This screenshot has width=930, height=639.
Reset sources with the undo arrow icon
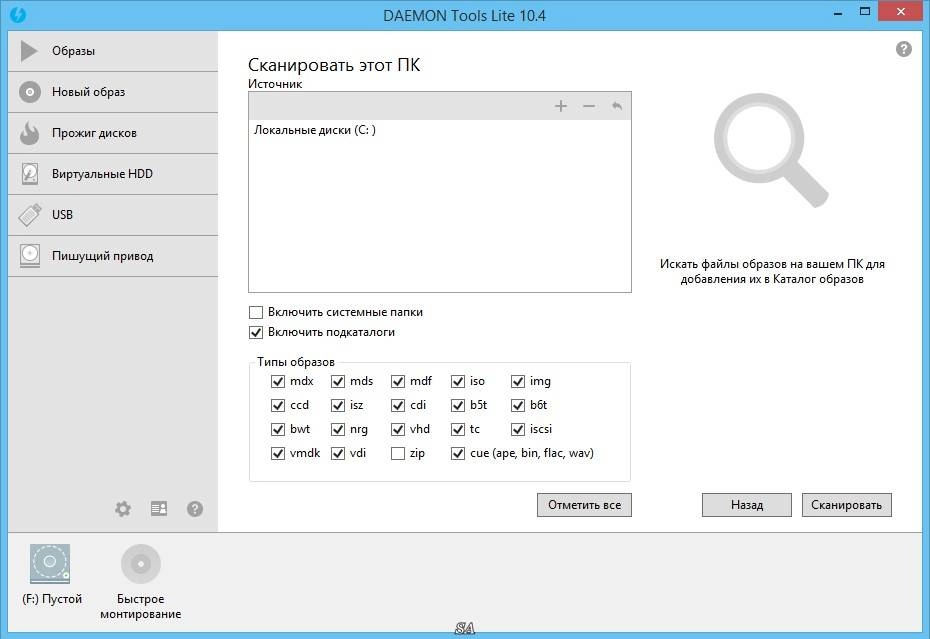(617, 106)
